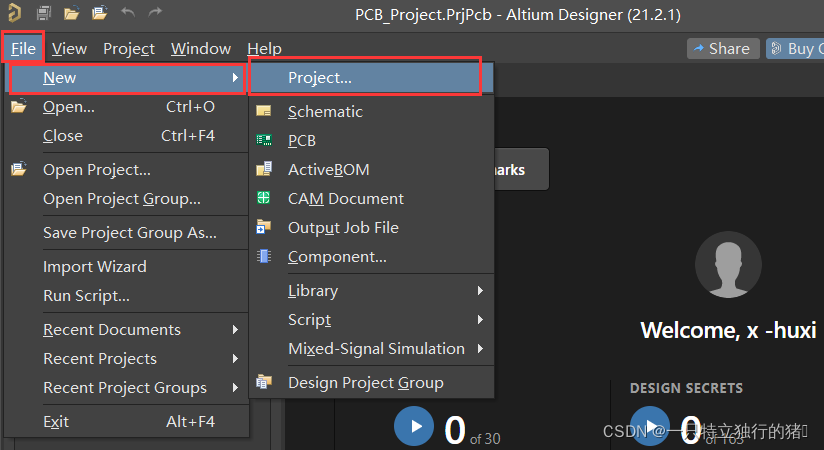Expand the New submenu arrow
824x450 pixels.
pyautogui.click(x=235, y=78)
